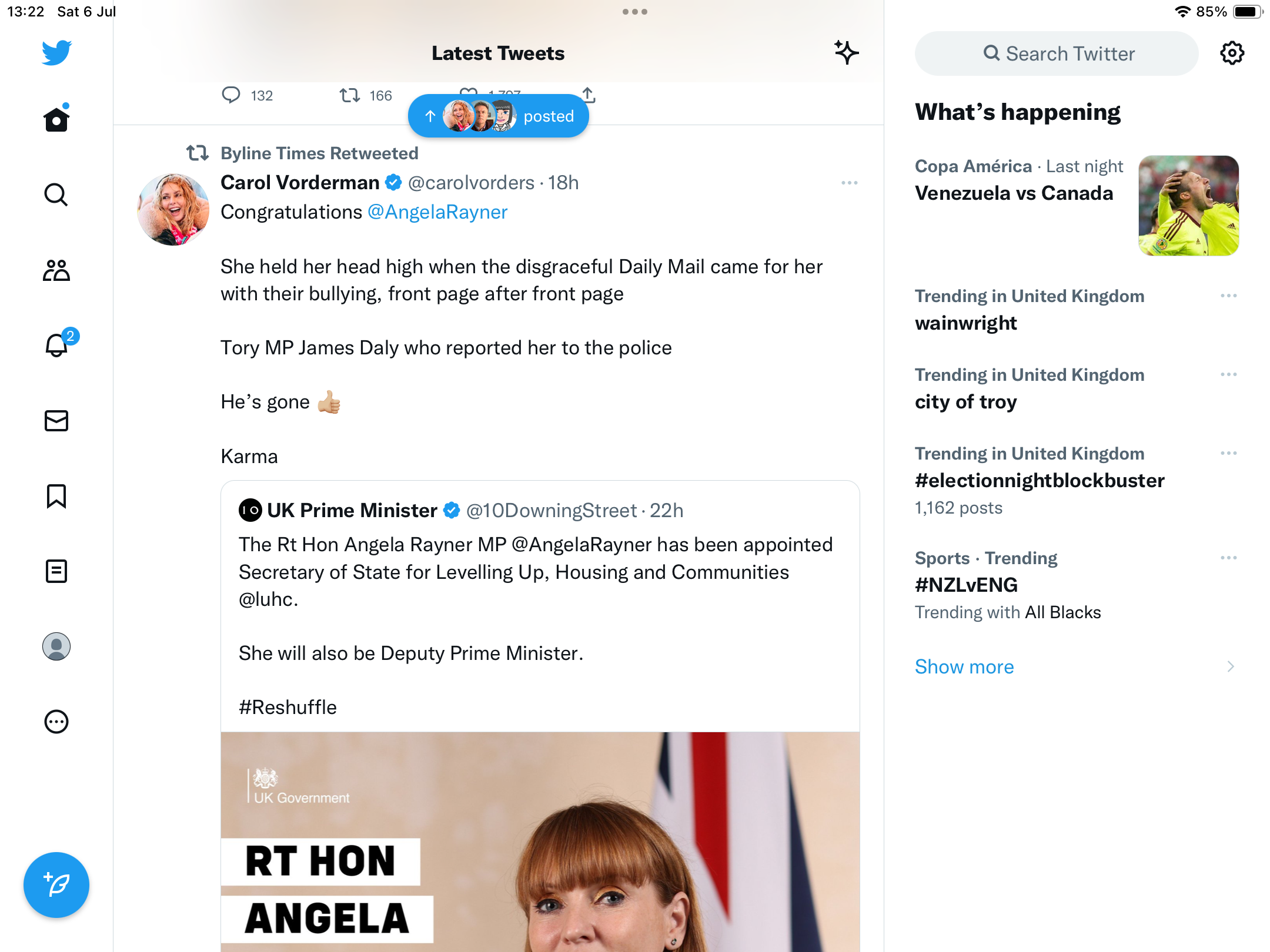Open the Trends settings gear
The width and height of the screenshot is (1270, 952).
[x=1232, y=53]
